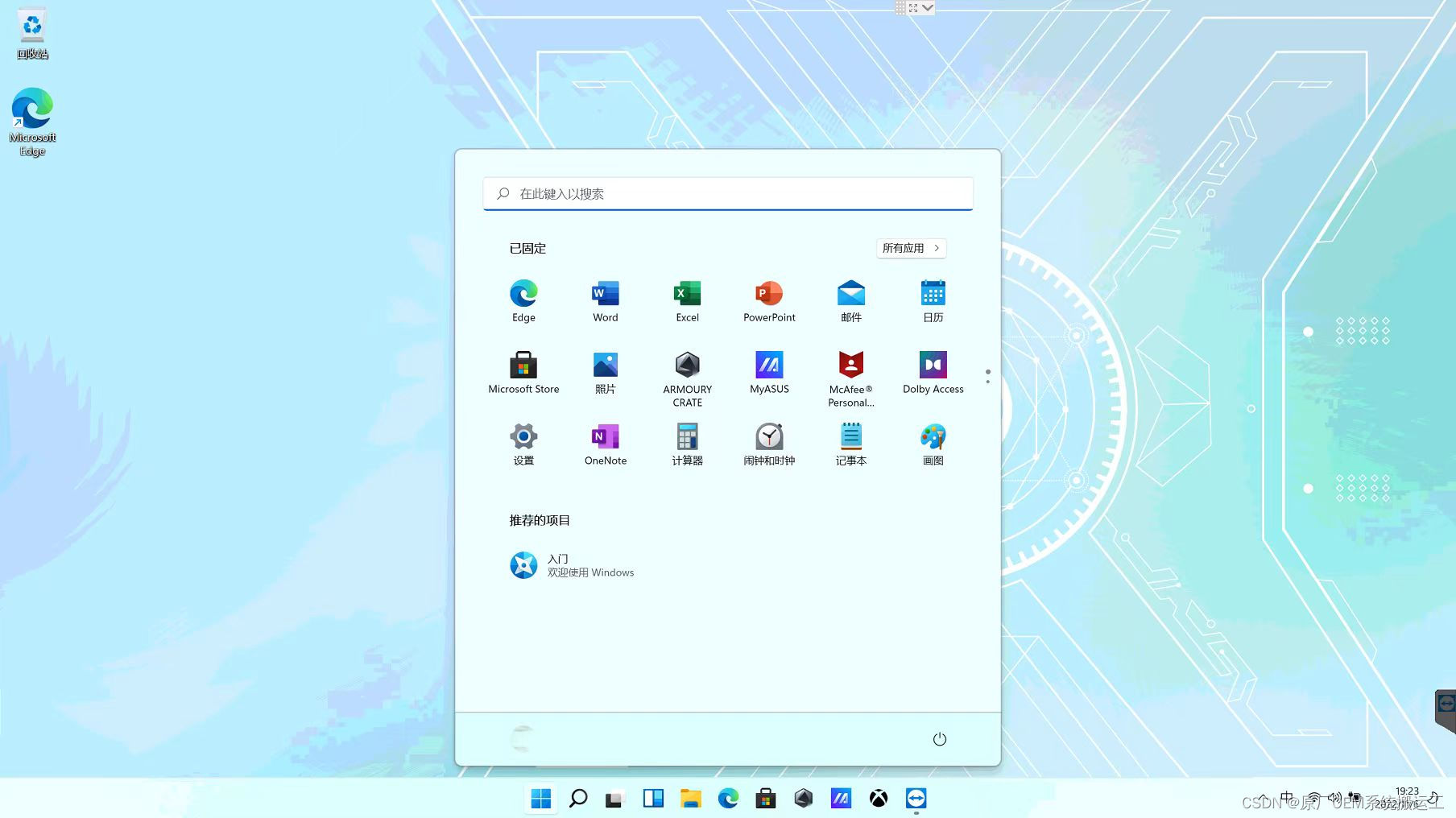
Task: Open the pinned Edge app in Start menu
Action: [x=523, y=300]
